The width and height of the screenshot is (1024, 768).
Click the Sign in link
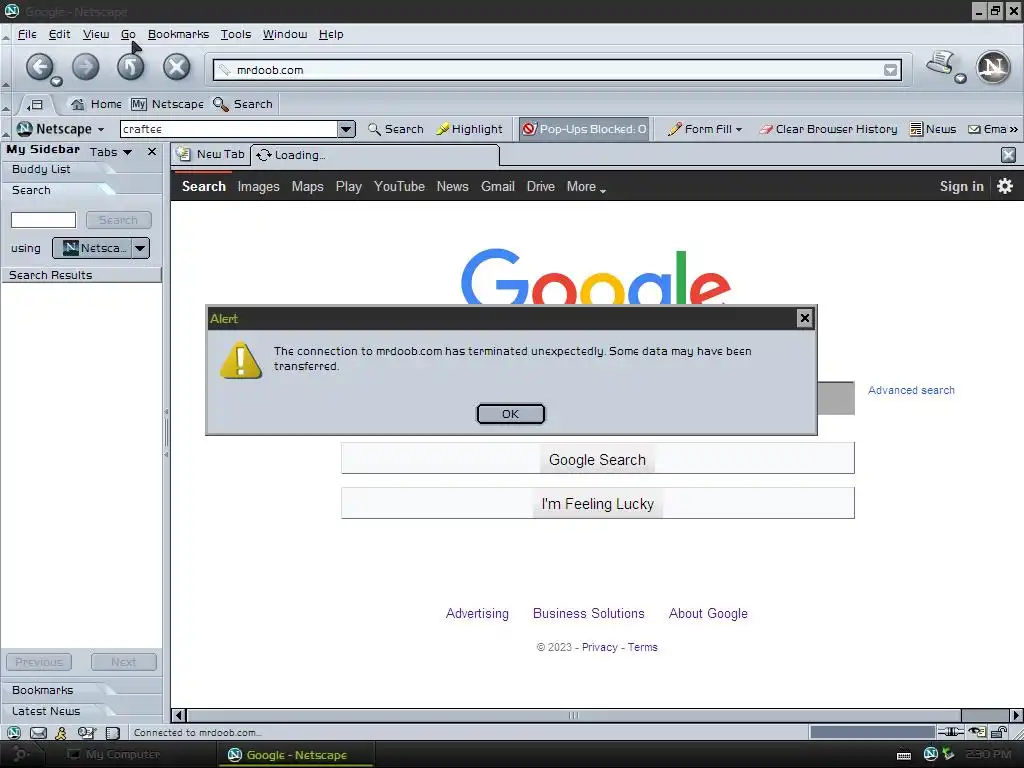click(961, 186)
